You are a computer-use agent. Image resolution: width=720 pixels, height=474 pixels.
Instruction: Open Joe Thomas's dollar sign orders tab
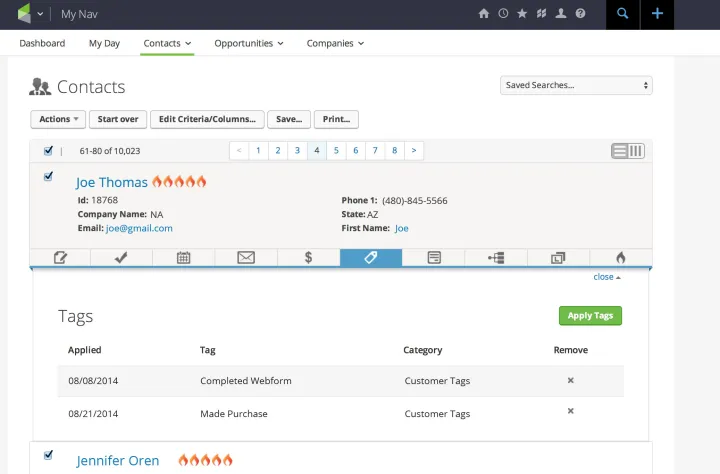[308, 257]
